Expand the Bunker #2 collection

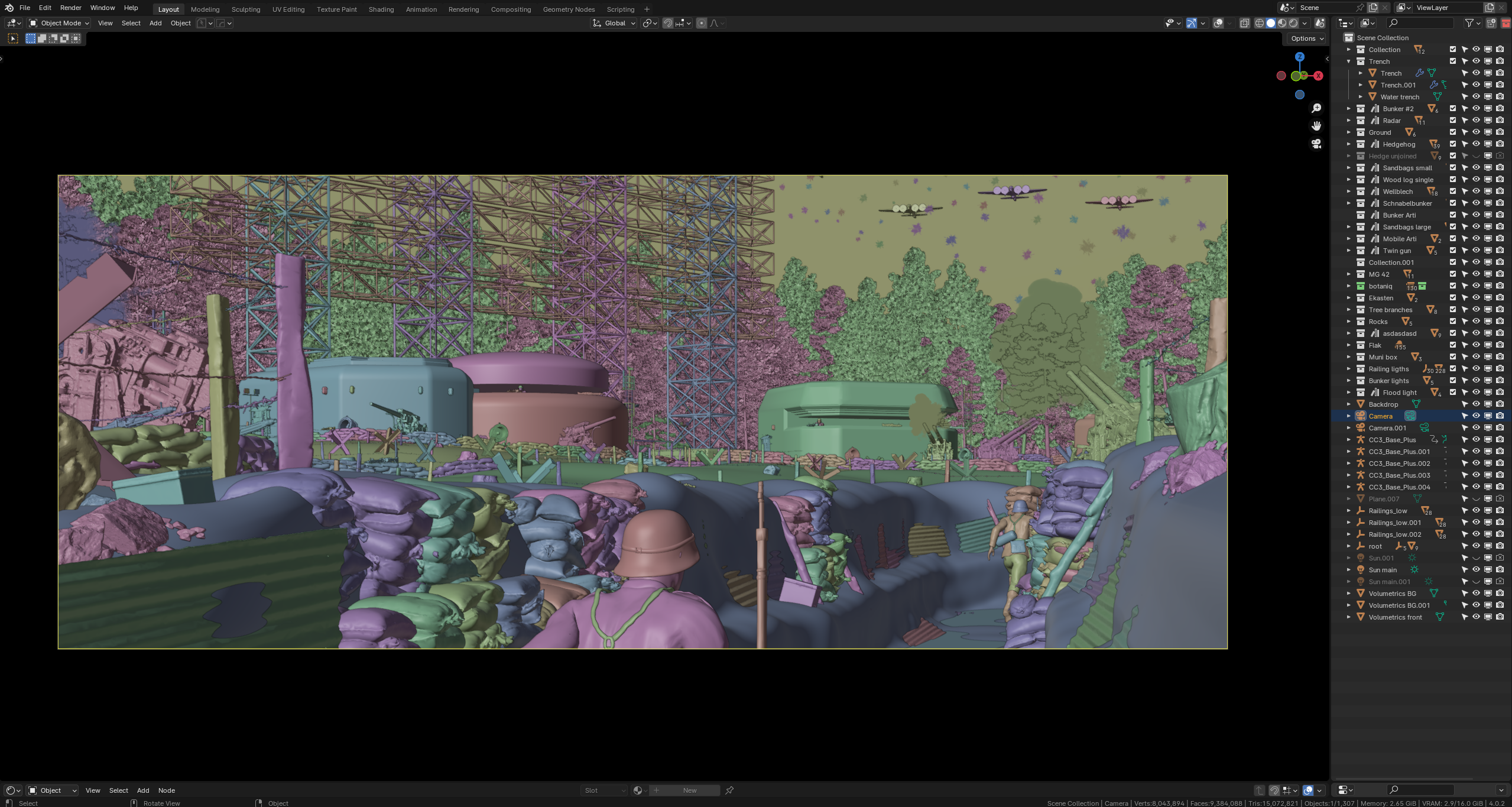pyautogui.click(x=1349, y=109)
